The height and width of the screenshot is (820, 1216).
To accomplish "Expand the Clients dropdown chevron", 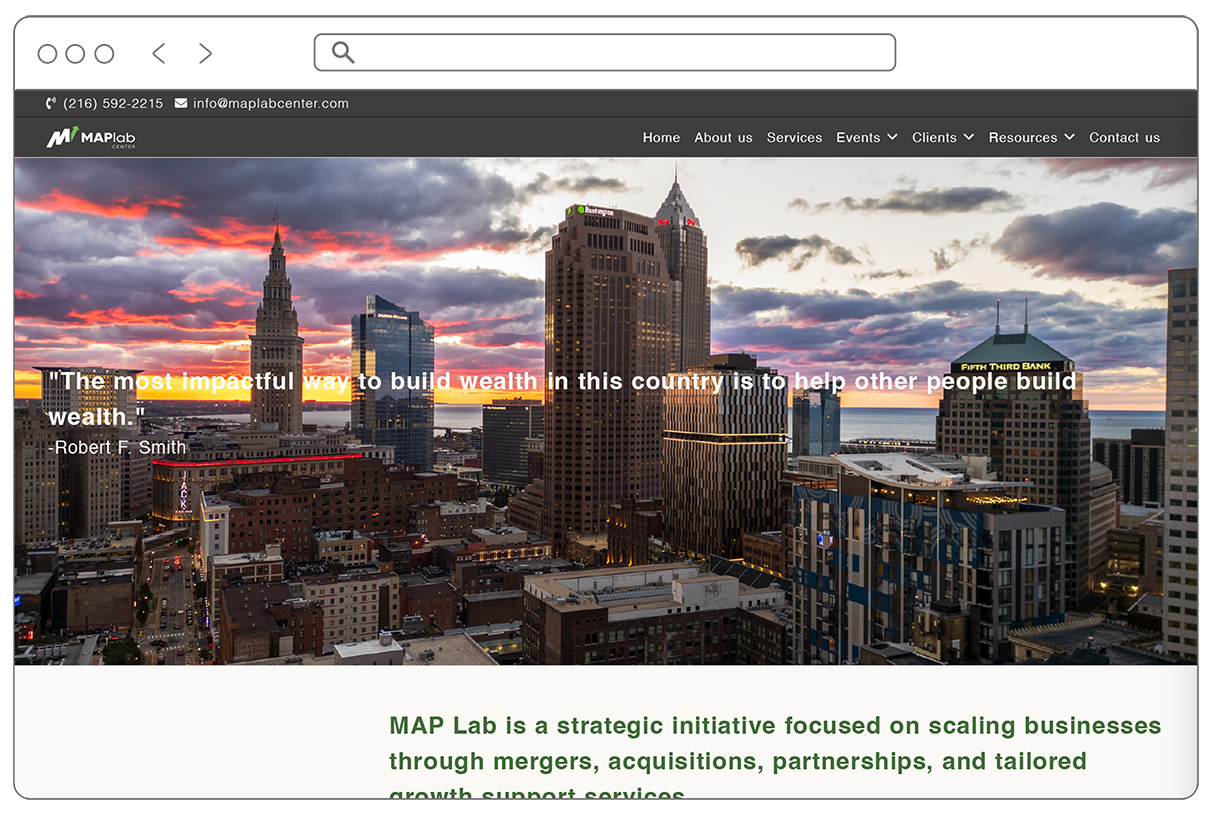I will [x=968, y=137].
